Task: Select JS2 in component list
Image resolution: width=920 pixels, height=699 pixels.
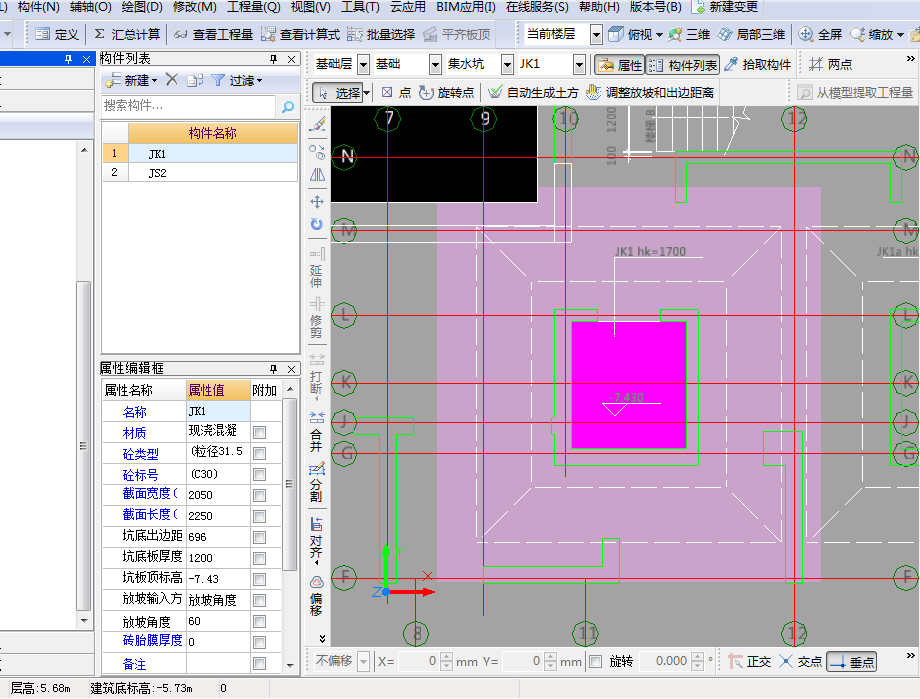Action: click(x=199, y=173)
